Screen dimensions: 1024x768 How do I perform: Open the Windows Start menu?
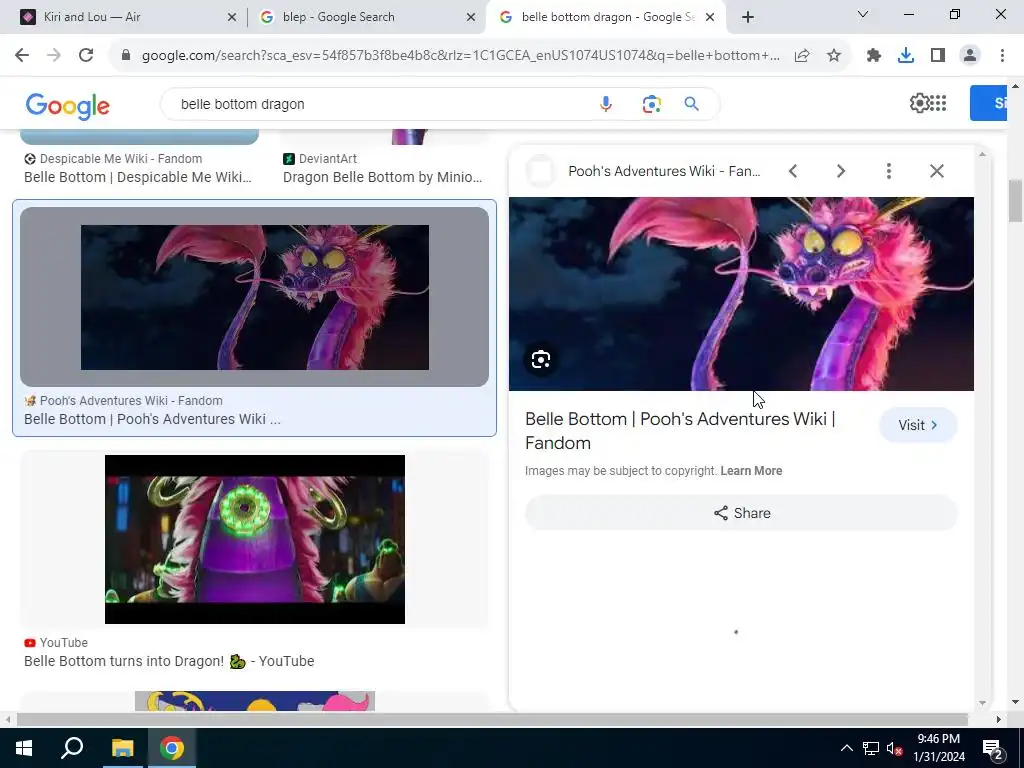[24, 748]
